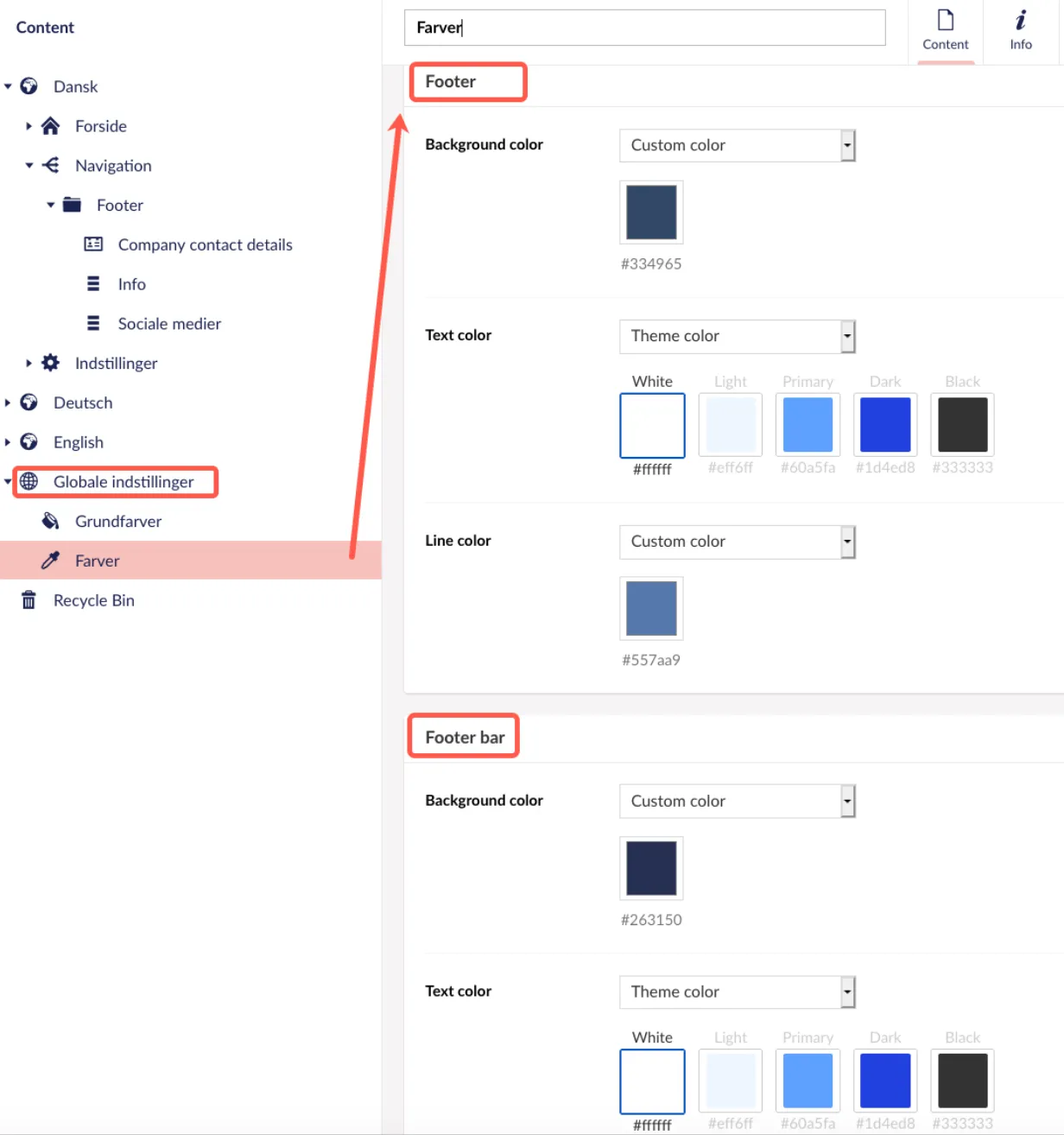Click the Farver node name input field

(x=645, y=28)
